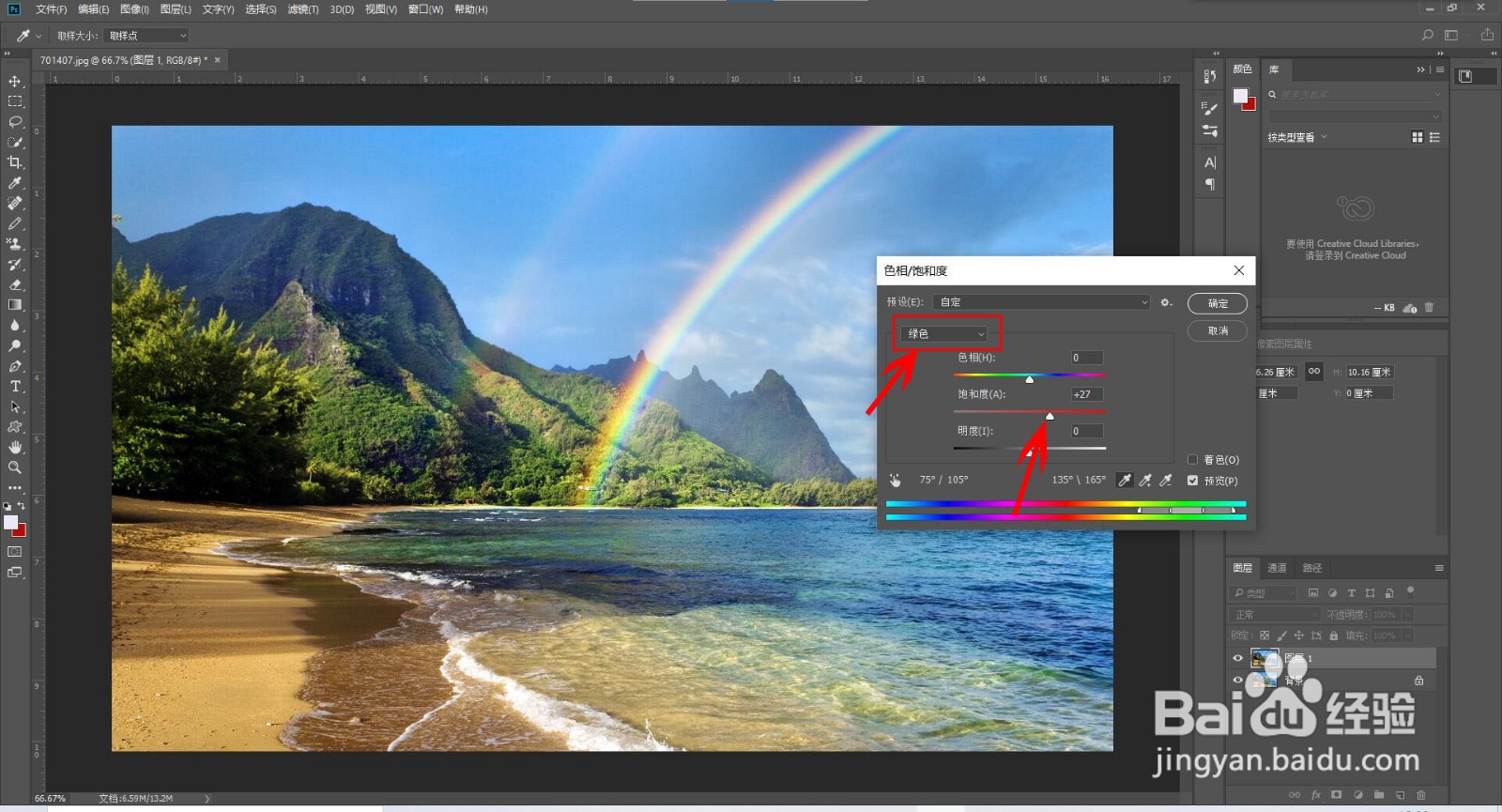Open the 取样点 sample size dropdown
Image resolution: width=1502 pixels, height=812 pixels.
tap(146, 36)
